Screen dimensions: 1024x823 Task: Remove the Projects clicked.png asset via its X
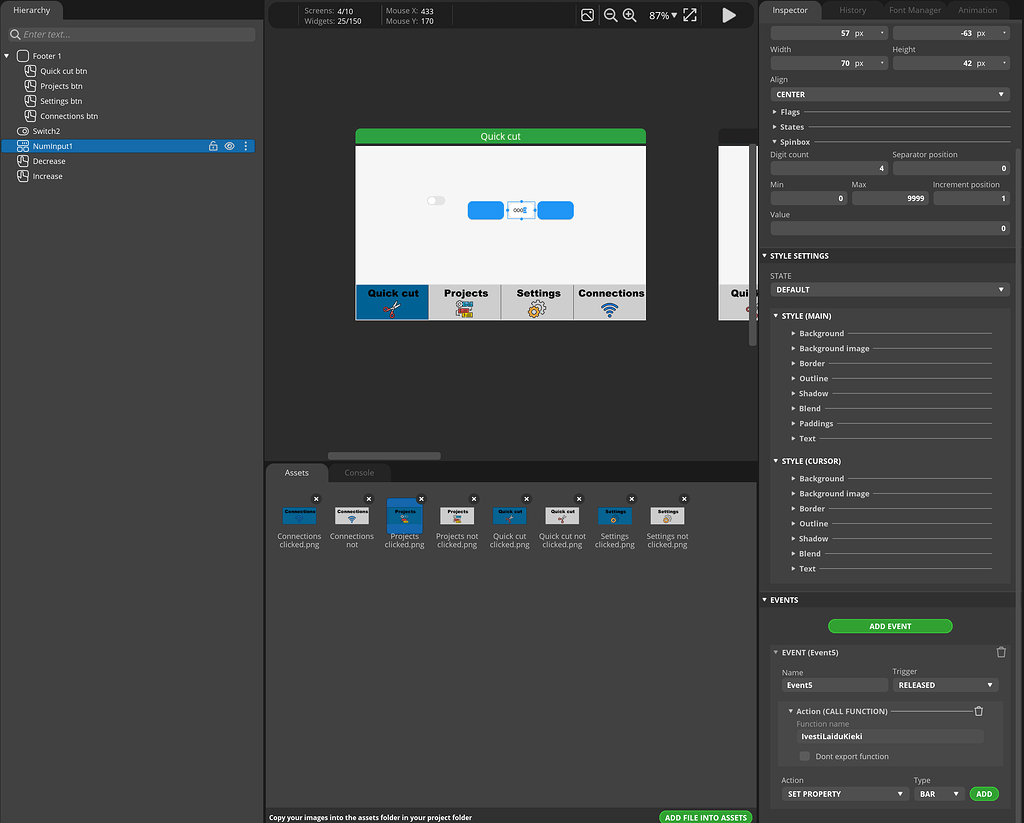click(421, 498)
